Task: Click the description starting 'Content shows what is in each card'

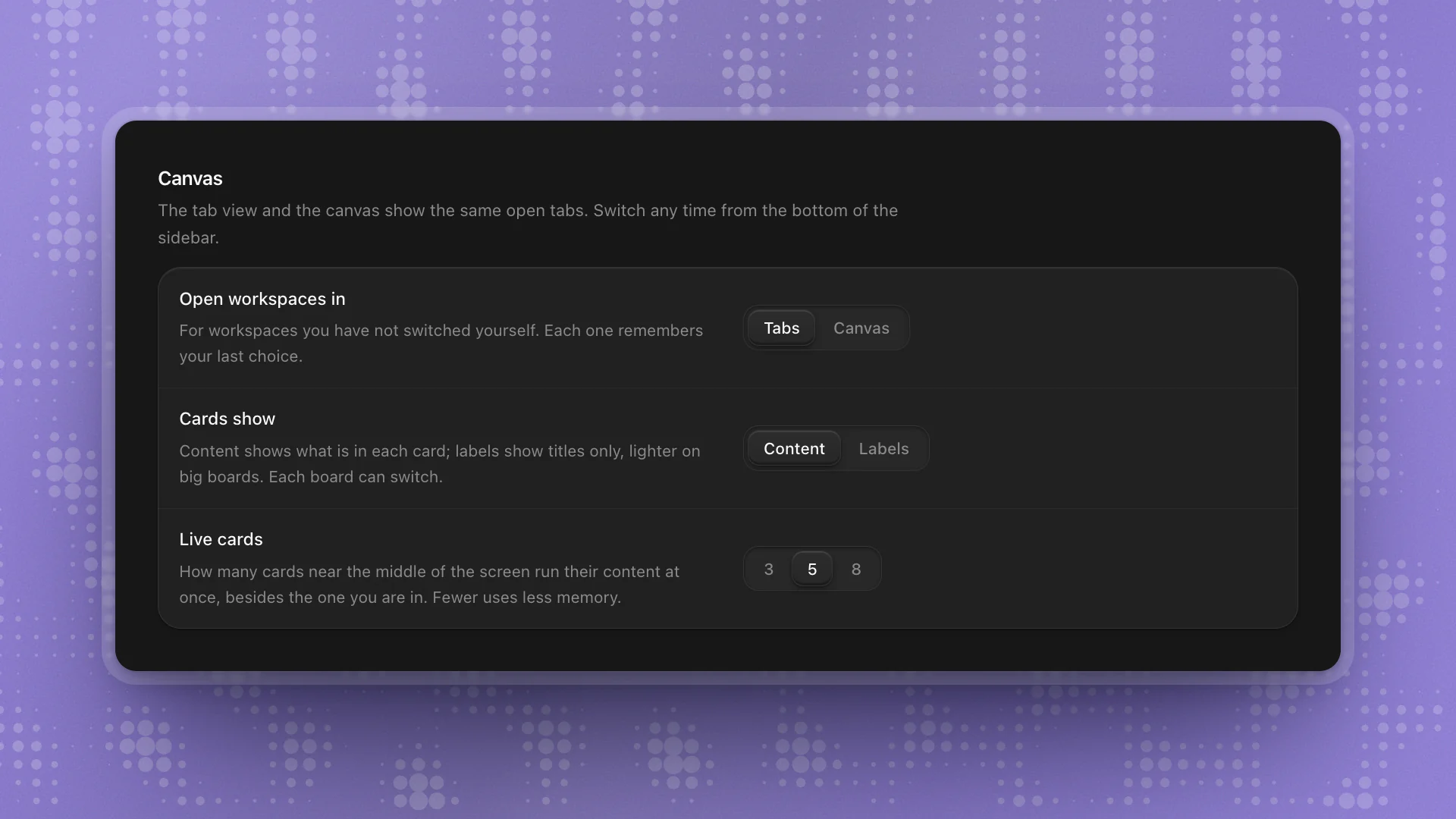Action: click(440, 463)
